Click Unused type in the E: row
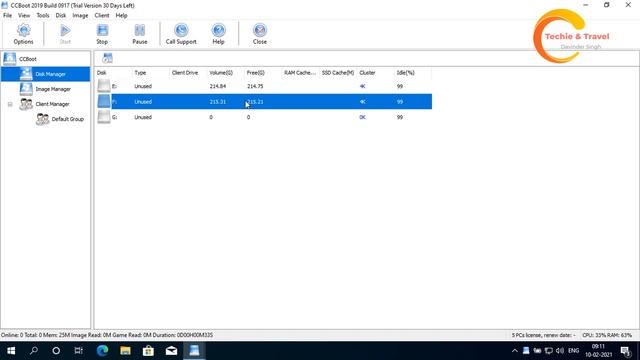The width and height of the screenshot is (640, 360). tap(143, 87)
